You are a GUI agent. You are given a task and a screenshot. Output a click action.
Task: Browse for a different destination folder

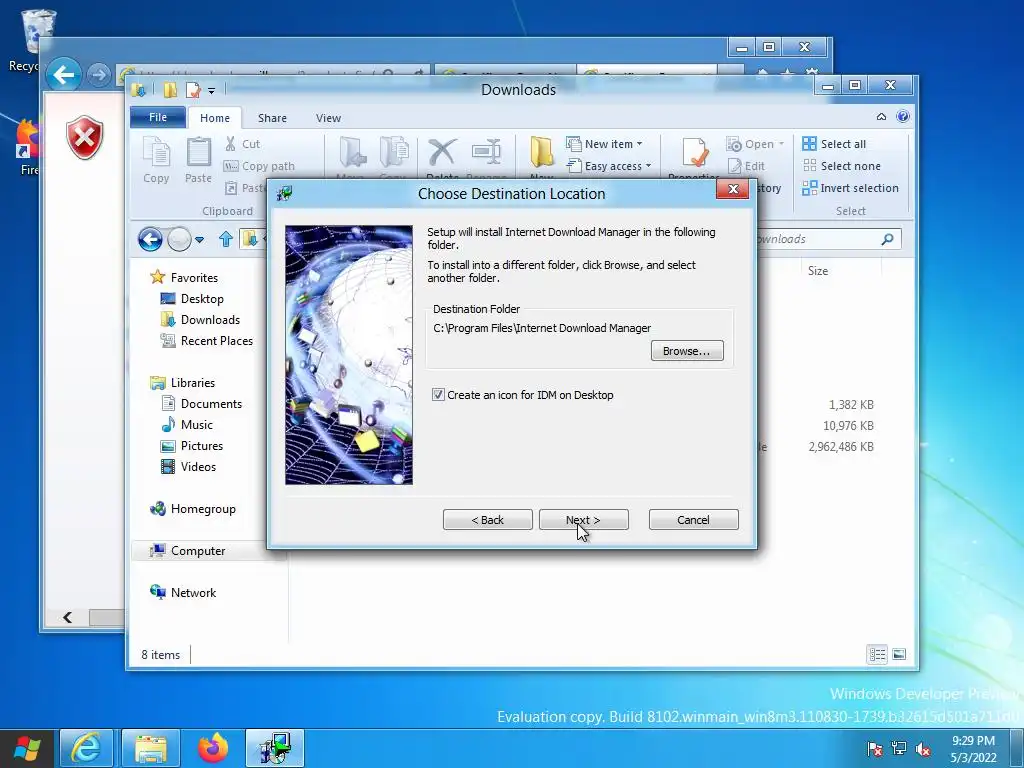687,351
